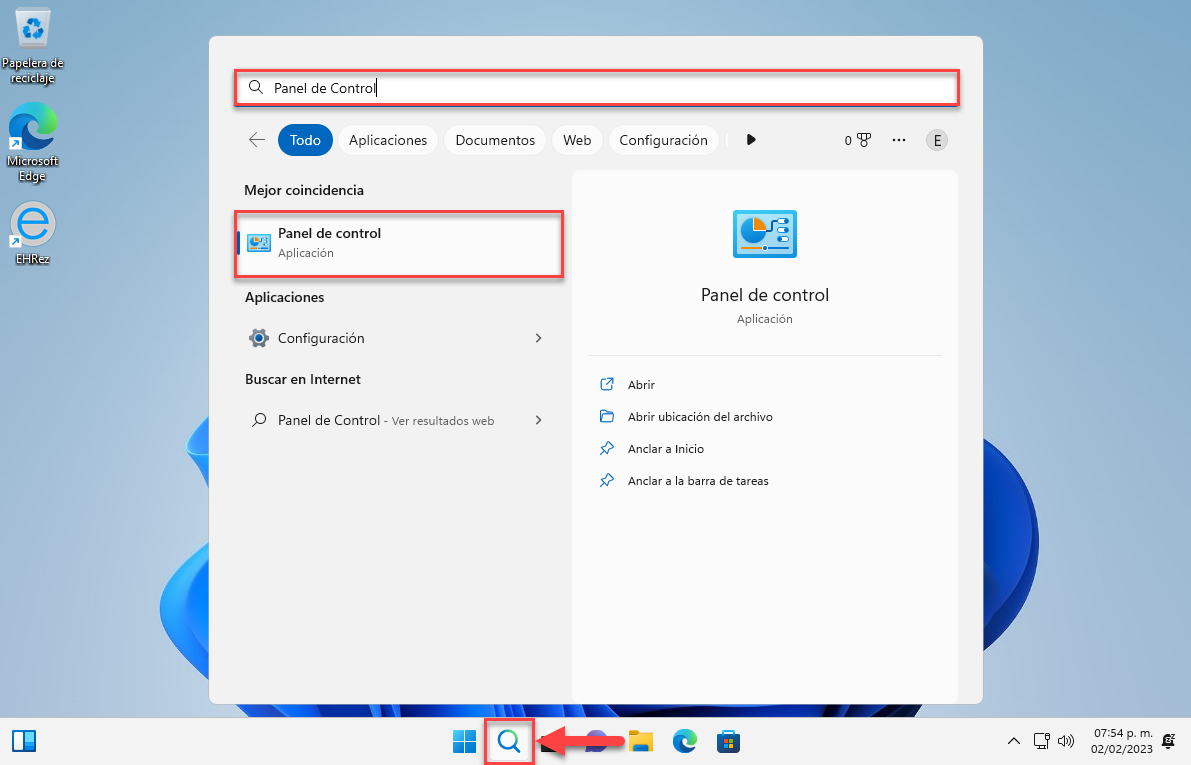Open Microsoft Edge from taskbar
The image size is (1191, 765).
point(684,741)
